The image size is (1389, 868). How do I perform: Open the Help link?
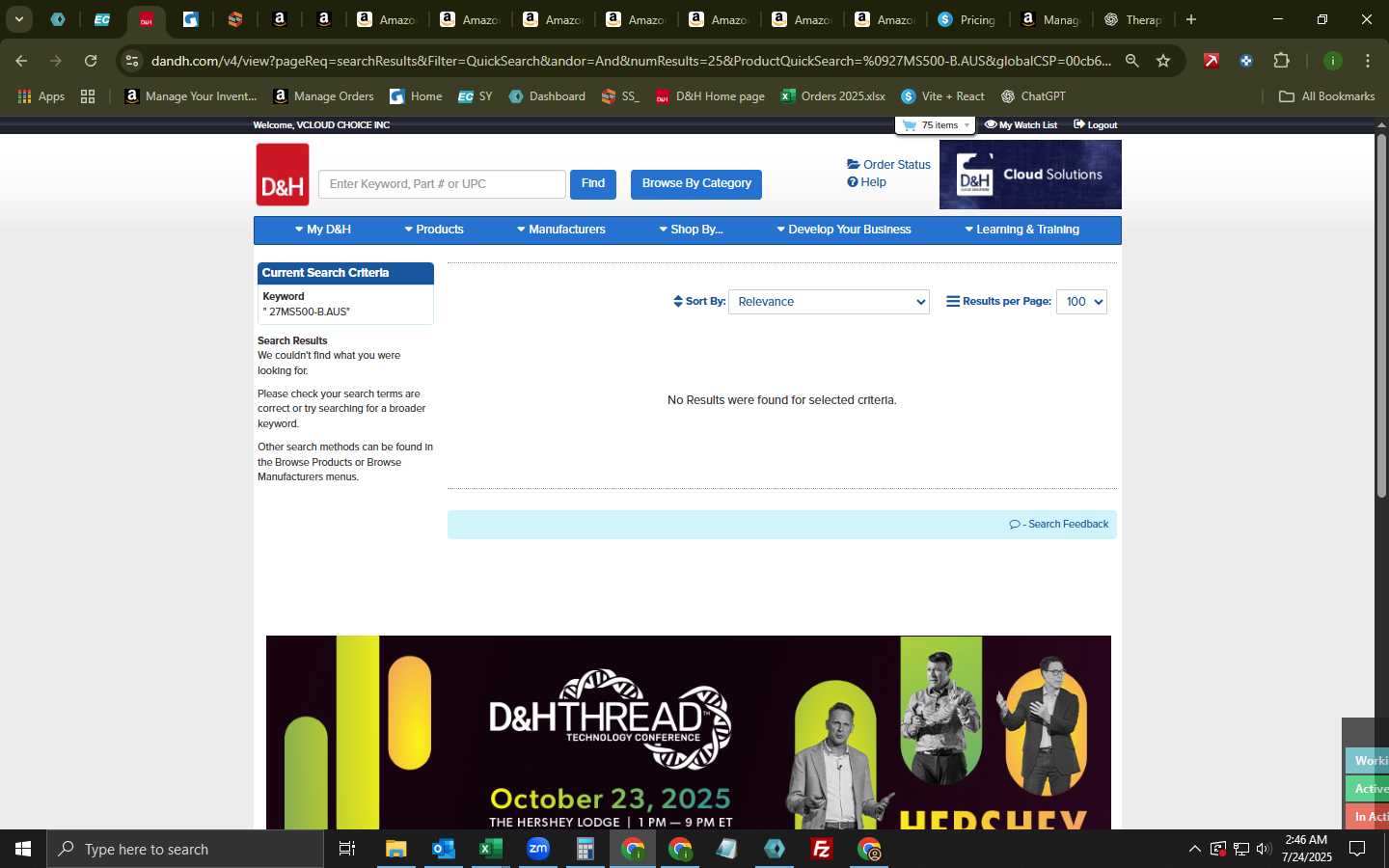click(866, 182)
